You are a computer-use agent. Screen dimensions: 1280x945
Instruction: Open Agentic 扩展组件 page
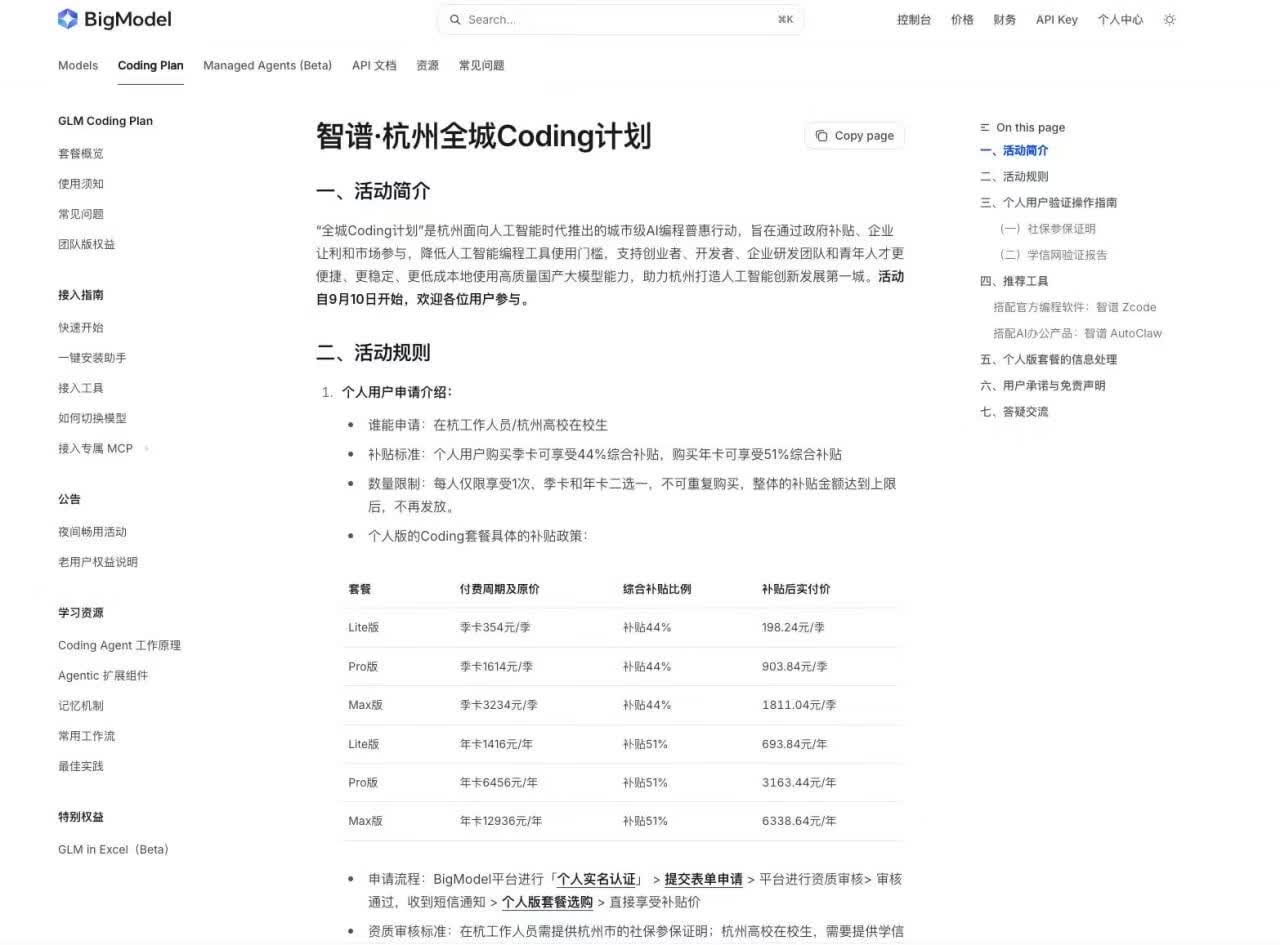coord(103,675)
